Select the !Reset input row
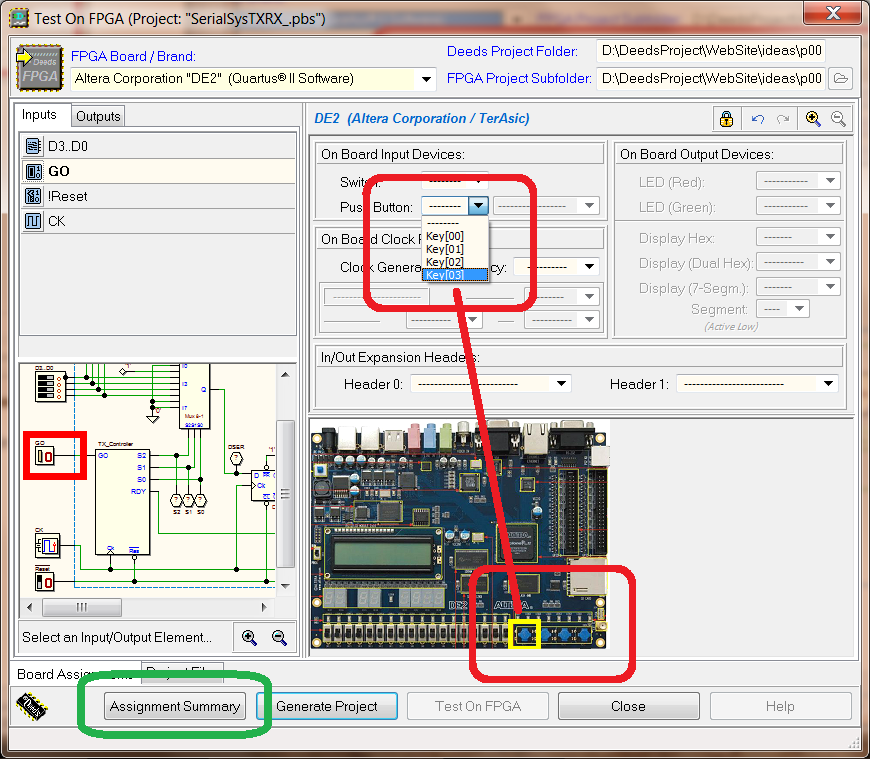Image resolution: width=870 pixels, height=759 pixels. pos(159,196)
